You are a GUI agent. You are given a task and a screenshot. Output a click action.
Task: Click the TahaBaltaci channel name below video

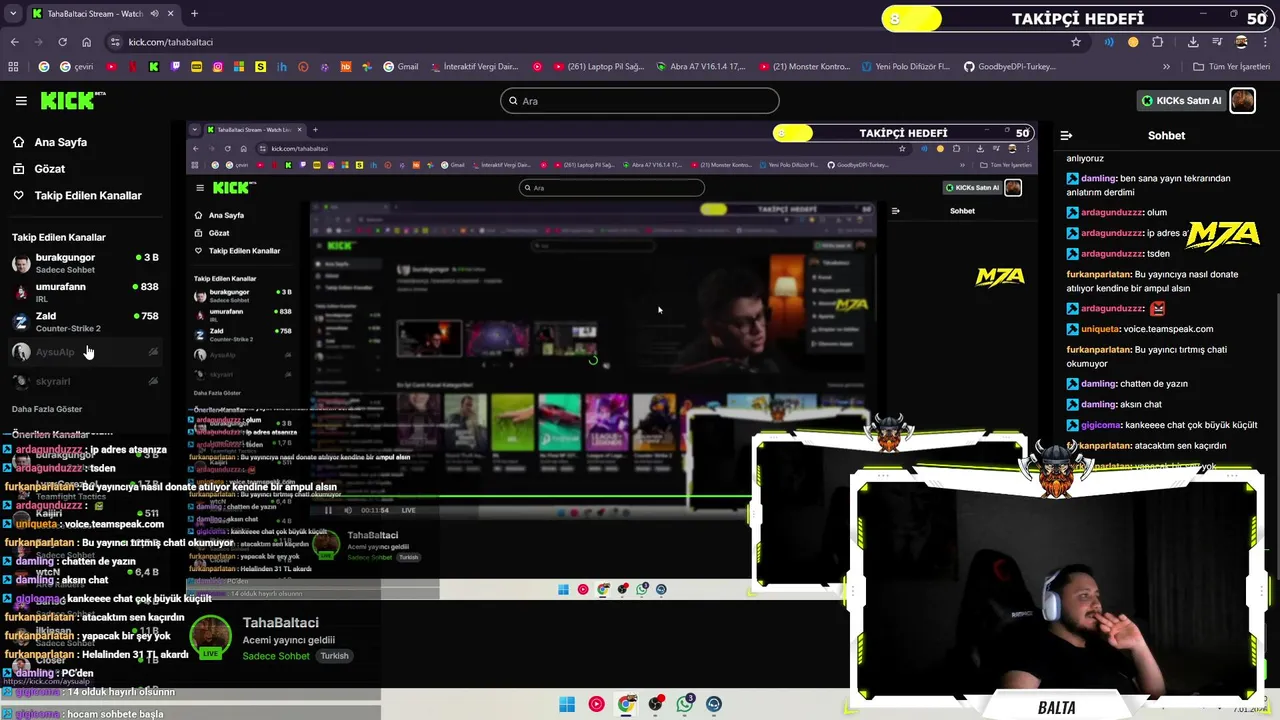pos(280,623)
